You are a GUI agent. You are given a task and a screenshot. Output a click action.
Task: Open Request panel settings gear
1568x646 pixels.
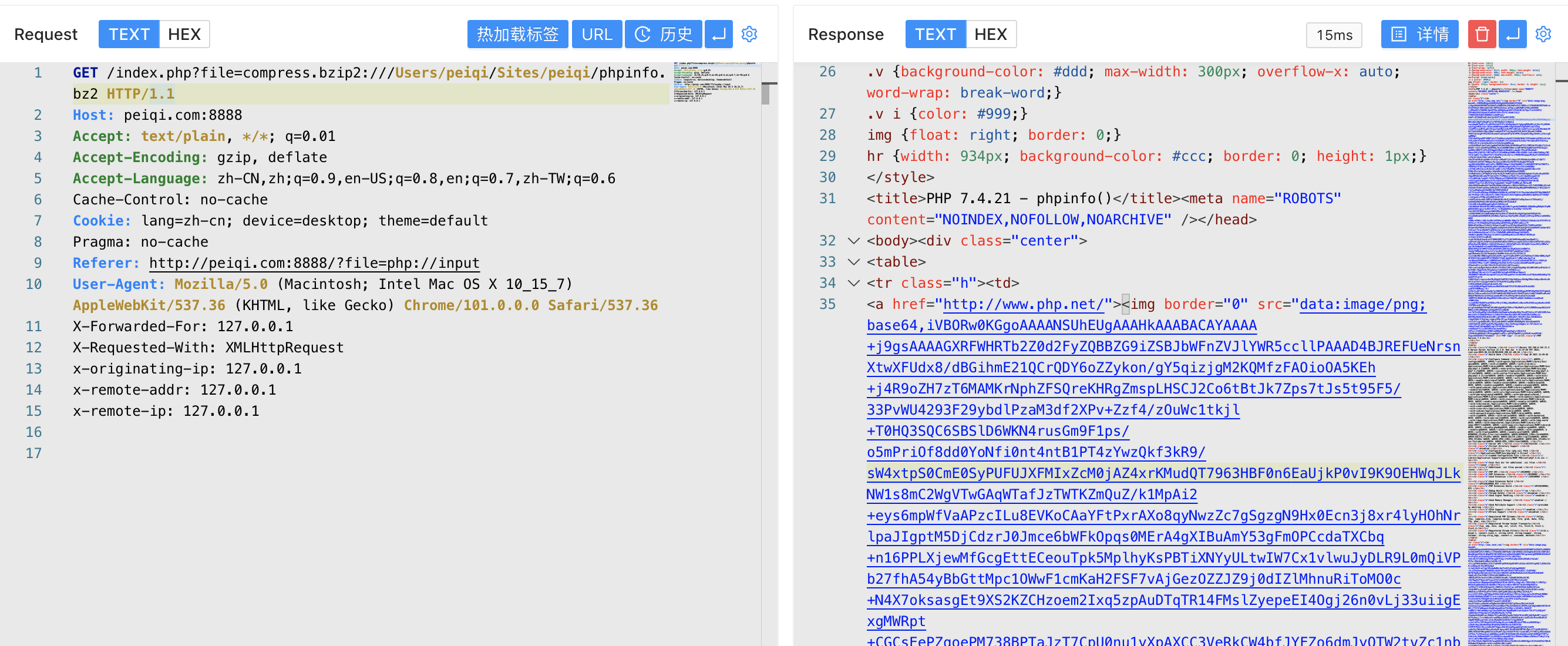pyautogui.click(x=749, y=34)
